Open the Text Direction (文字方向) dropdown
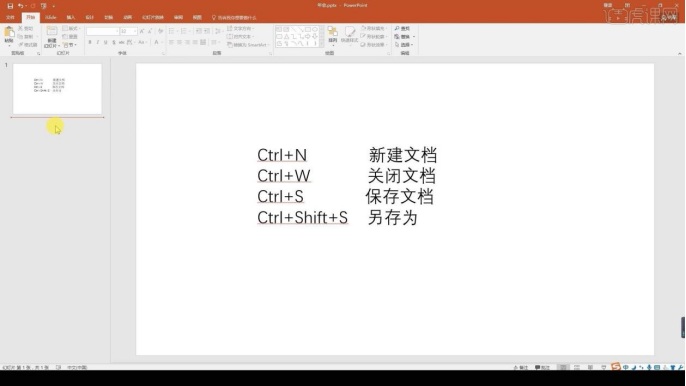This screenshot has height=386, width=686. [240, 28]
